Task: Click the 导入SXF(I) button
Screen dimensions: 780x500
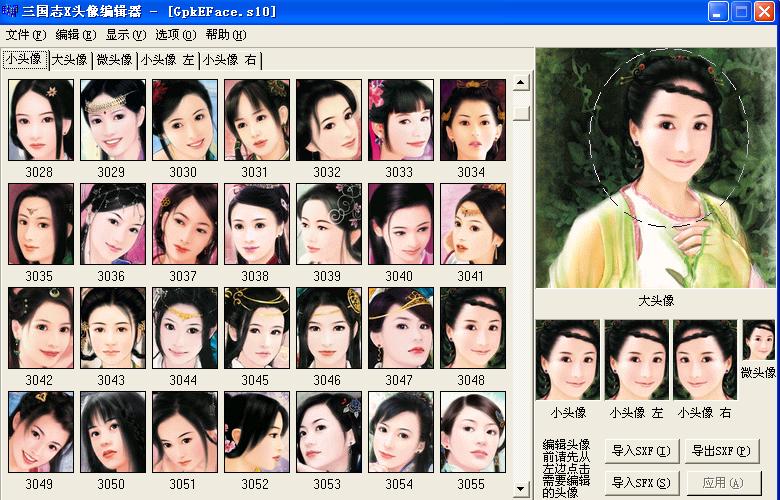Action: pyautogui.click(x=641, y=451)
